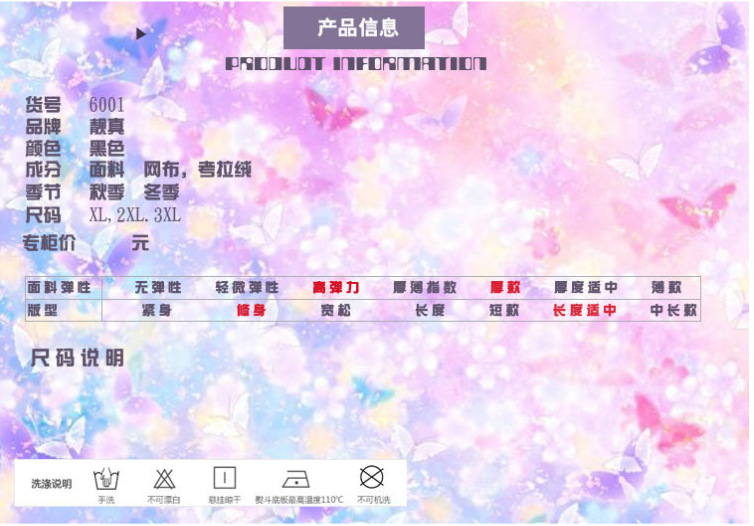
Task: Click the fabric text 网布,考拉绒
Action: 198,170
